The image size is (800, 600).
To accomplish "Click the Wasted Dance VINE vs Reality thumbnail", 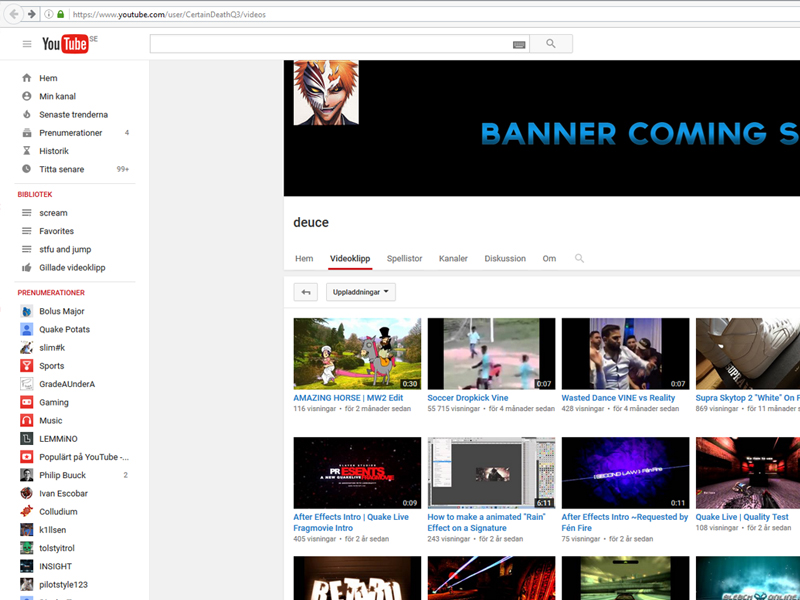I will [625, 353].
